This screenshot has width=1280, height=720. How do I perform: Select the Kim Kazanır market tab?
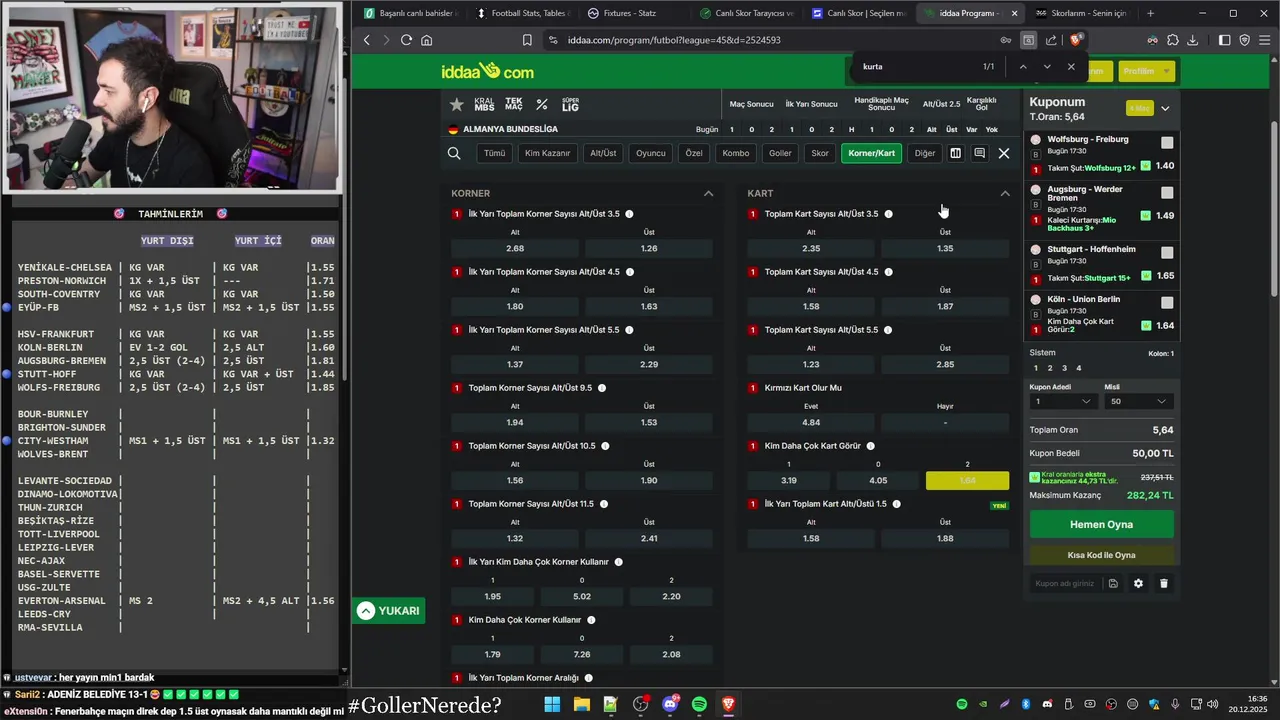point(547,153)
